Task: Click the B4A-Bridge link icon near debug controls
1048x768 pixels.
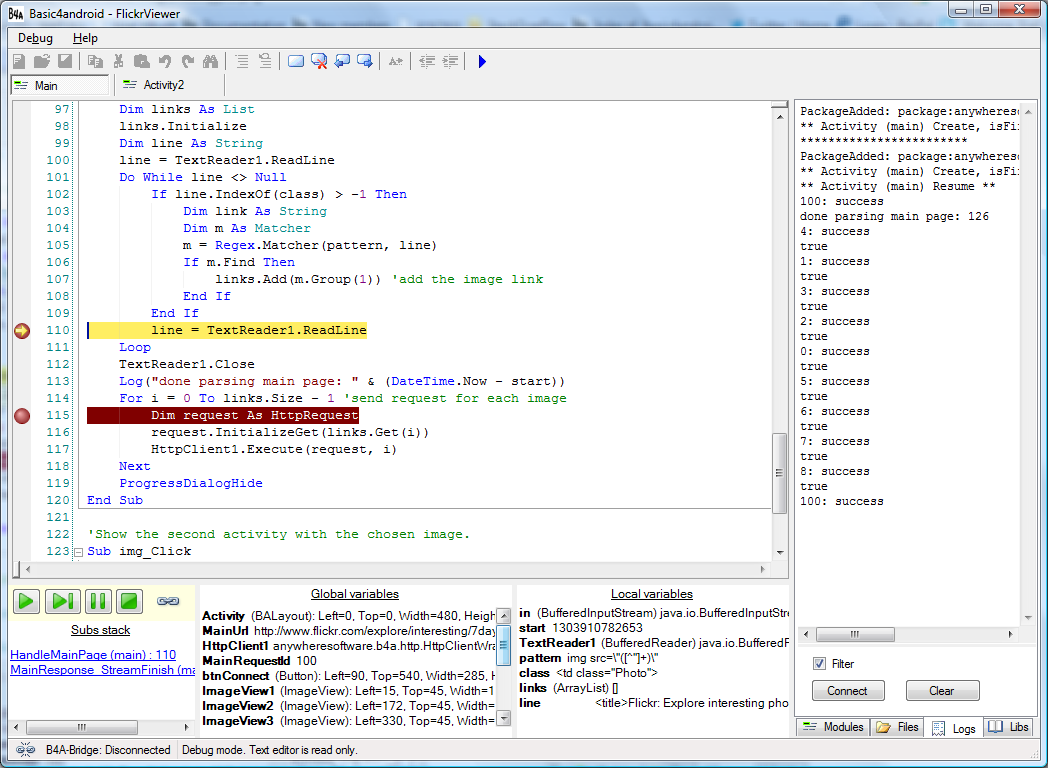Action: tap(168, 601)
